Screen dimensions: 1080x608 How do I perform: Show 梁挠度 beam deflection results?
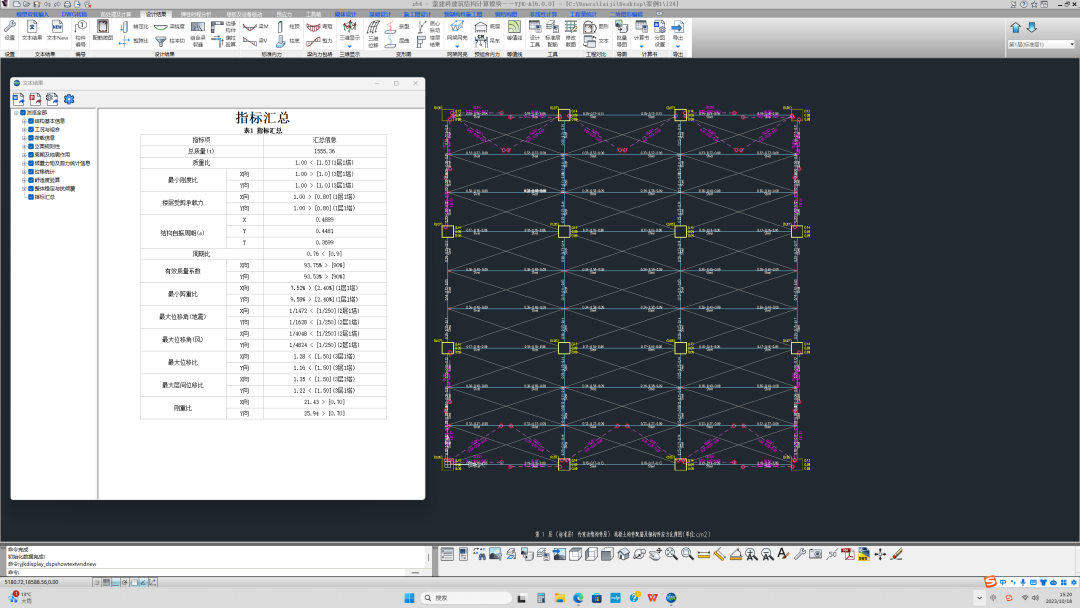169,26
